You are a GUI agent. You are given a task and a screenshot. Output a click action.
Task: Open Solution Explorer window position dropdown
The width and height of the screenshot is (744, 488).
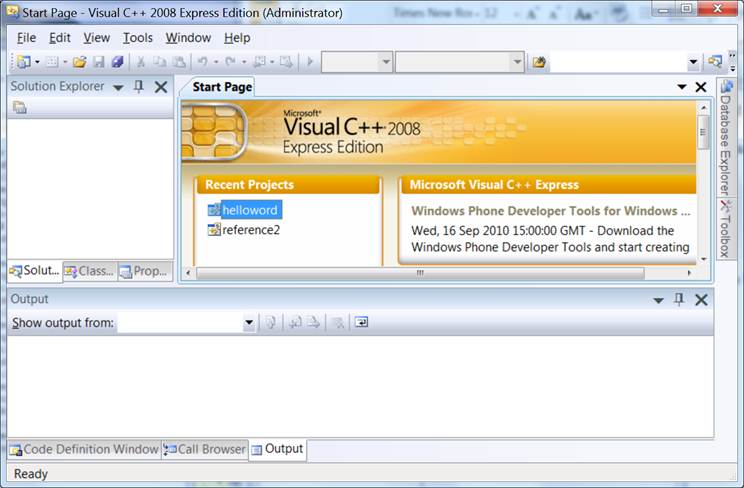118,87
